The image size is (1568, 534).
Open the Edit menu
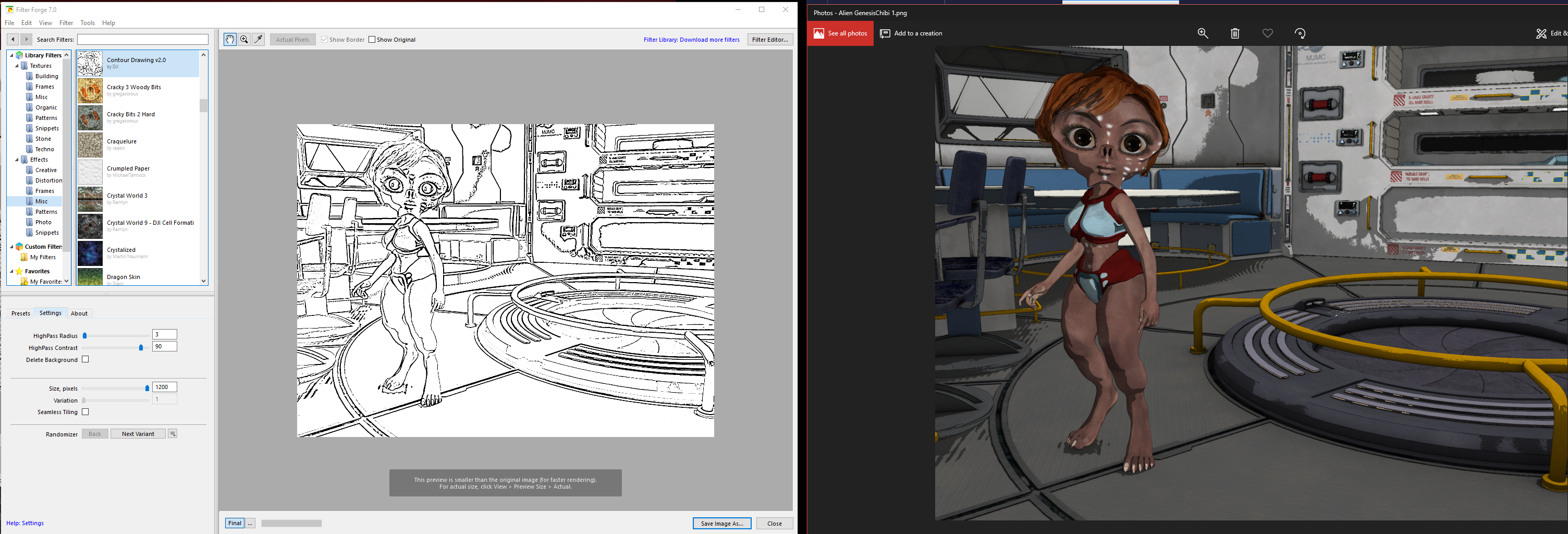pos(27,23)
